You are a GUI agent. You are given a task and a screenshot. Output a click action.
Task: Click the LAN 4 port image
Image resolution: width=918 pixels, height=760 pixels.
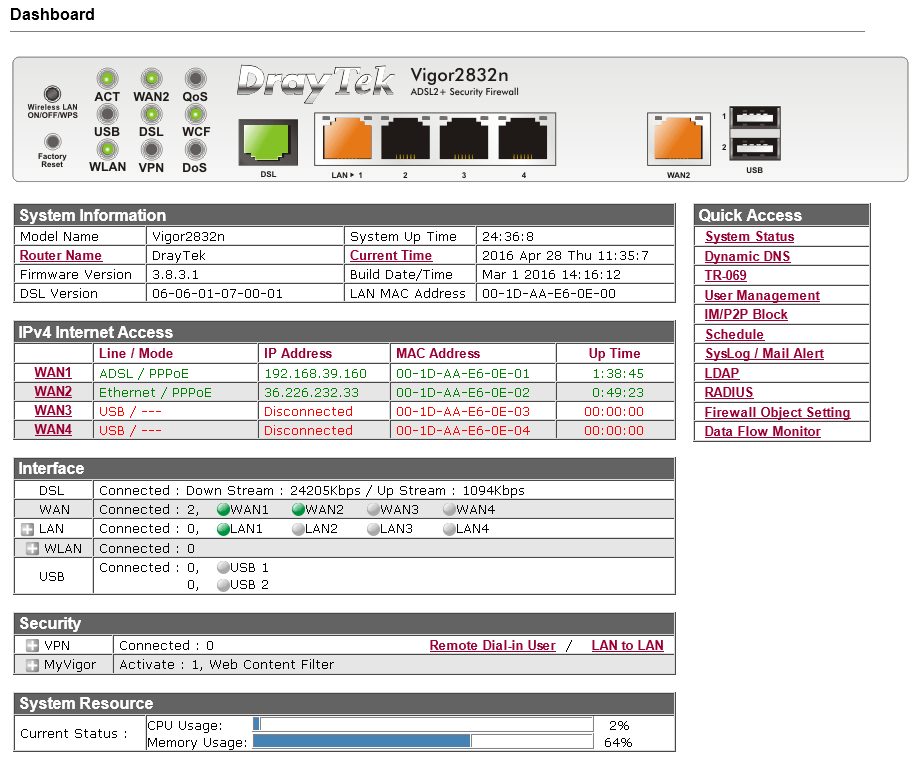point(523,138)
